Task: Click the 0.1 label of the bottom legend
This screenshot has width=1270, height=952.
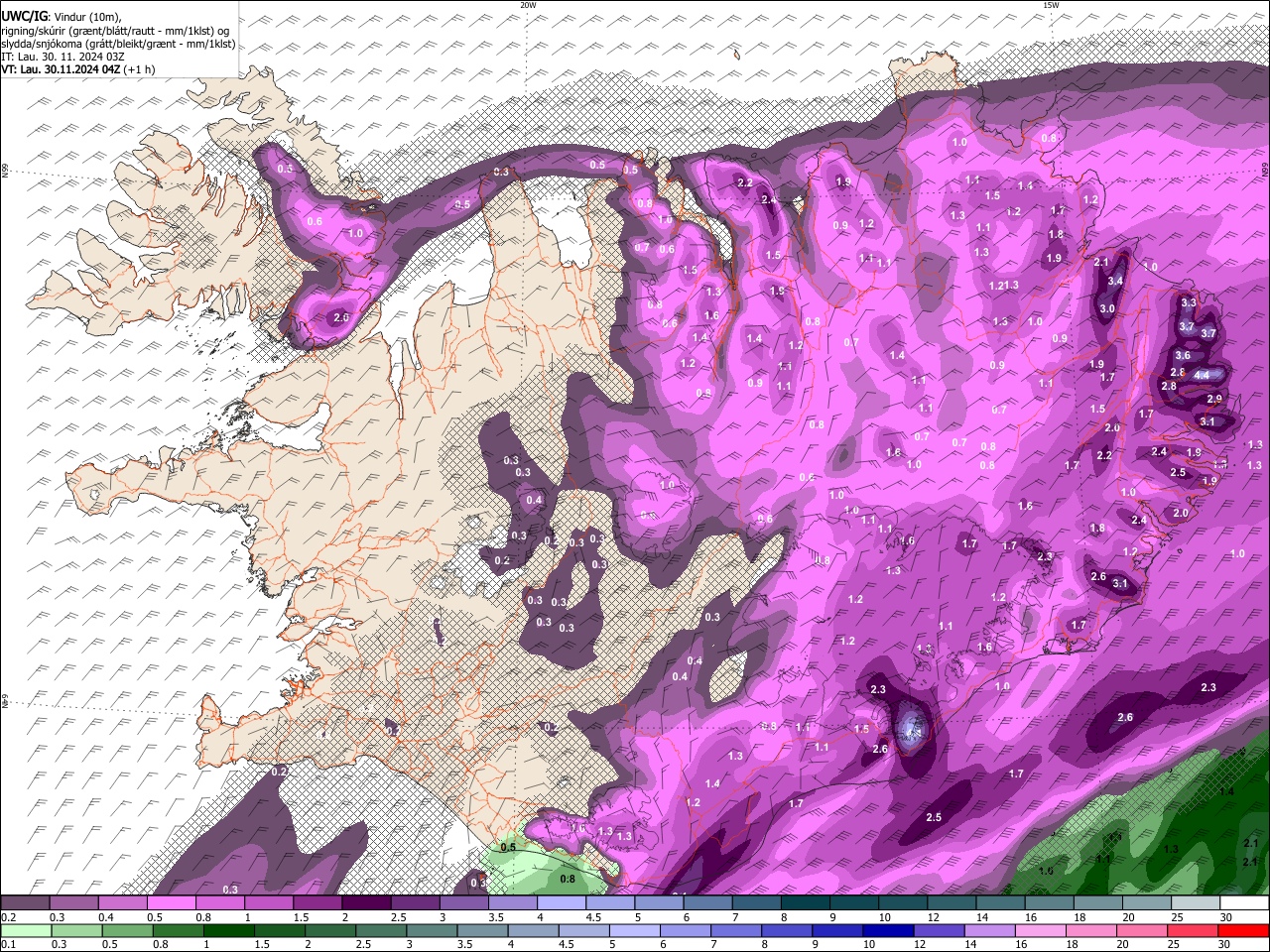Action: click(8, 945)
